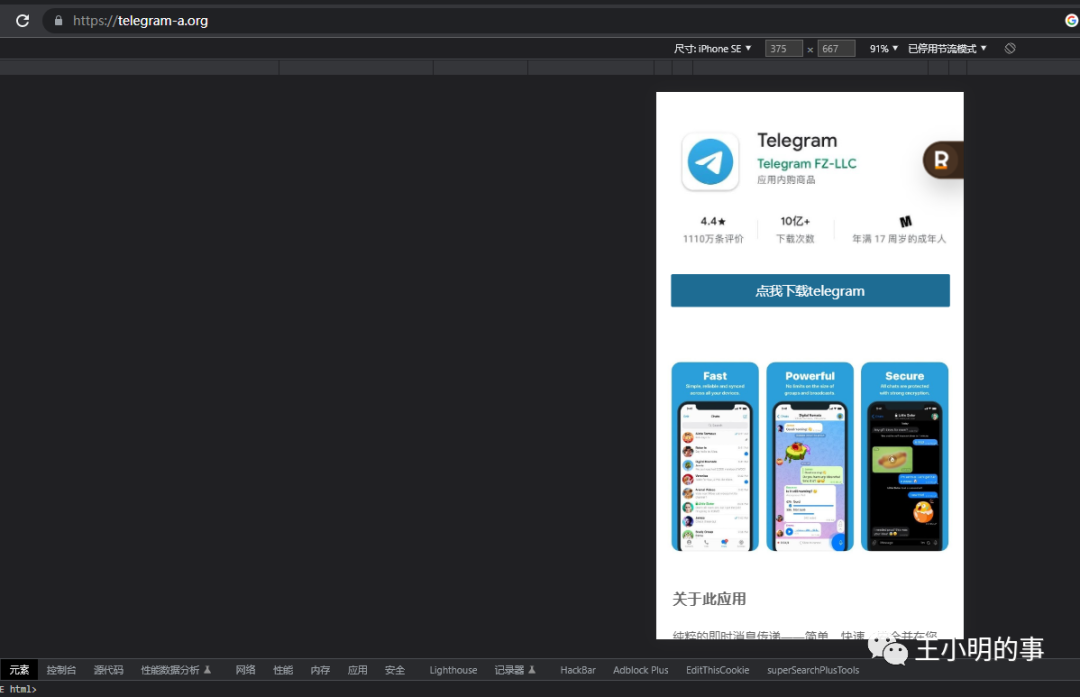Open the Lighthouse tab
Image resolution: width=1080 pixels, height=697 pixels.
point(453,669)
